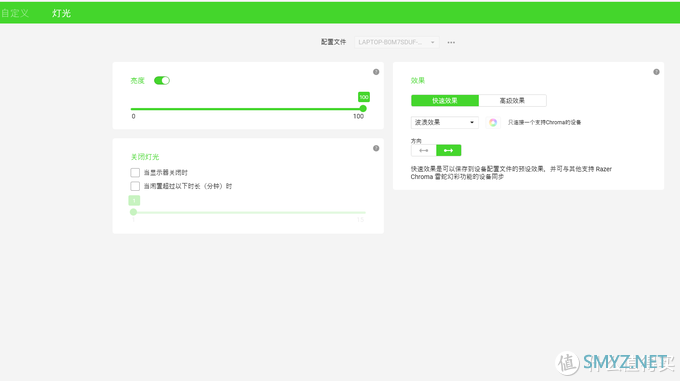Select the left wave direction button
This screenshot has height=381, width=680.
point(424,150)
